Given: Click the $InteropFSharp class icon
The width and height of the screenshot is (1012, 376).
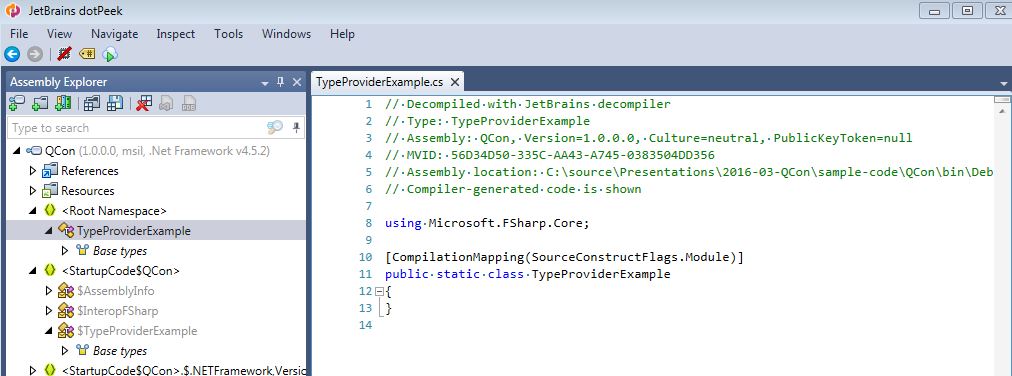Looking at the screenshot, I should click(65, 311).
